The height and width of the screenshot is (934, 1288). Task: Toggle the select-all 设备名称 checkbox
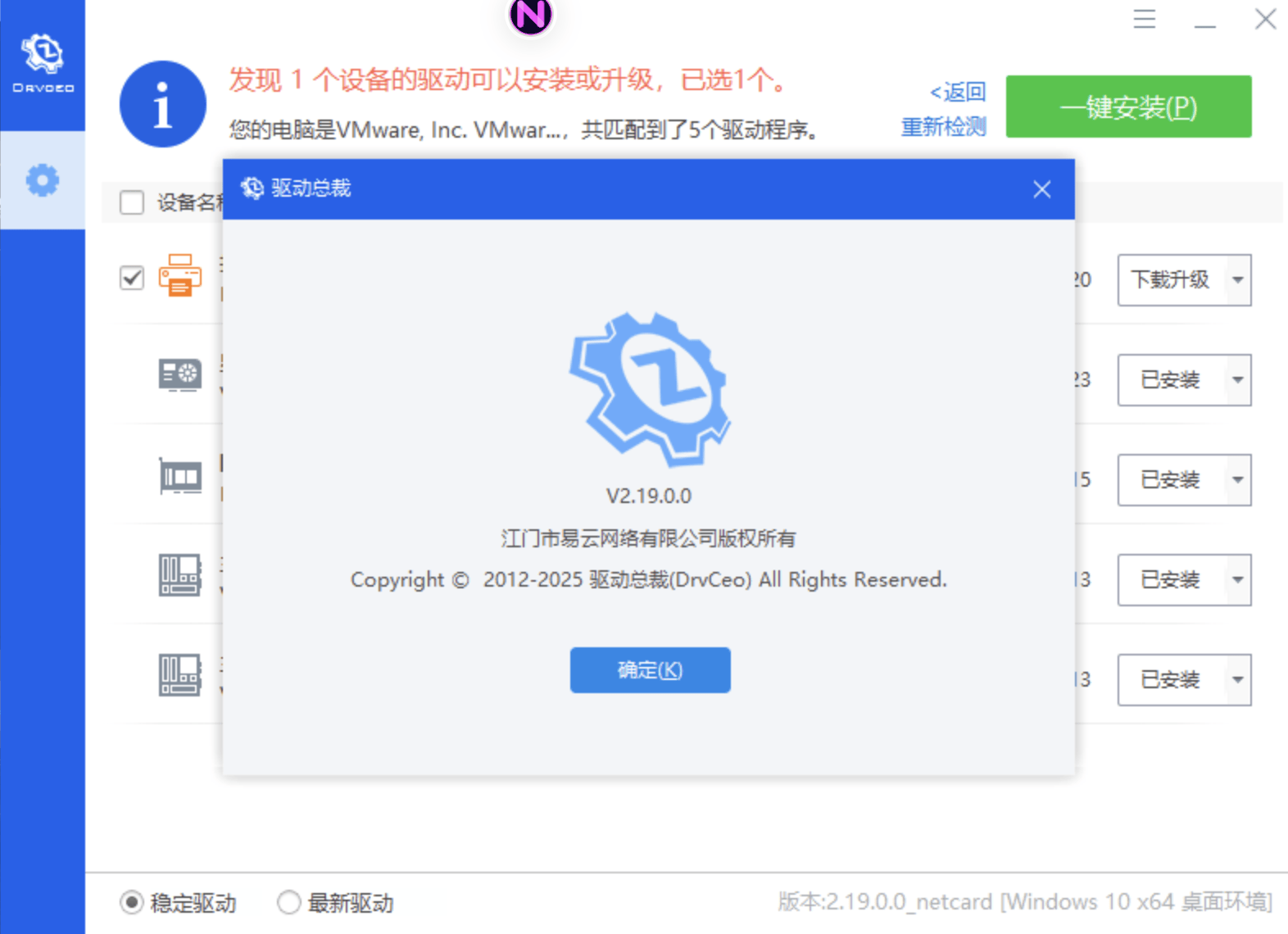[132, 202]
